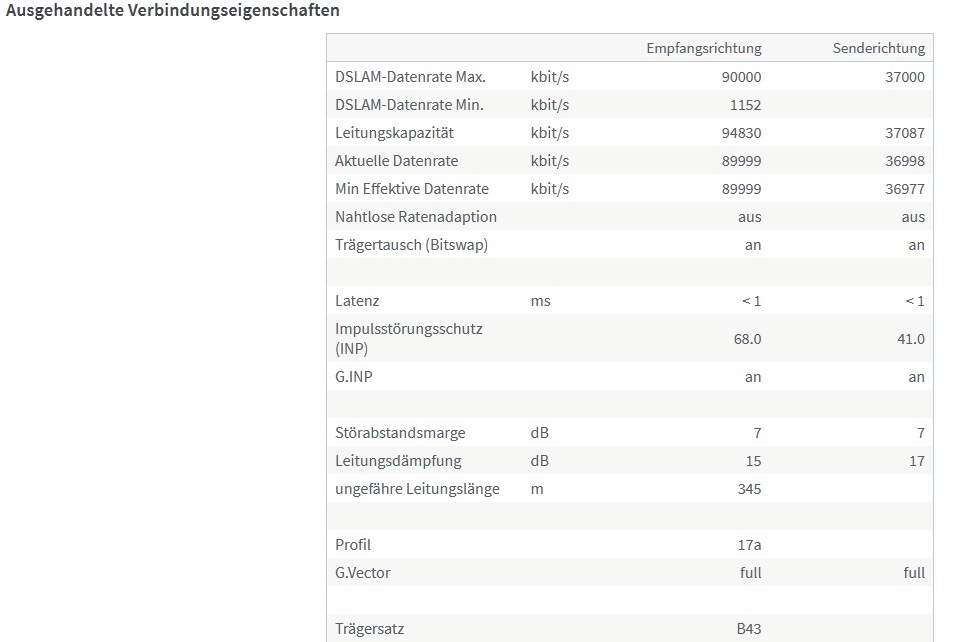
Task: Click the Profil value 17a
Action: point(749,545)
